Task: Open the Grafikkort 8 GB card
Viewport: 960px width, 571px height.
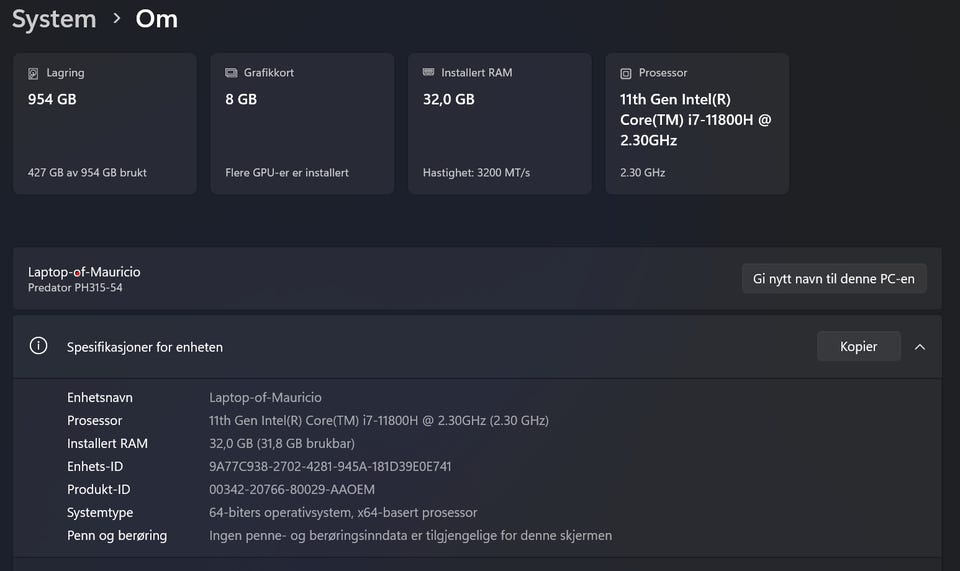Action: (302, 123)
